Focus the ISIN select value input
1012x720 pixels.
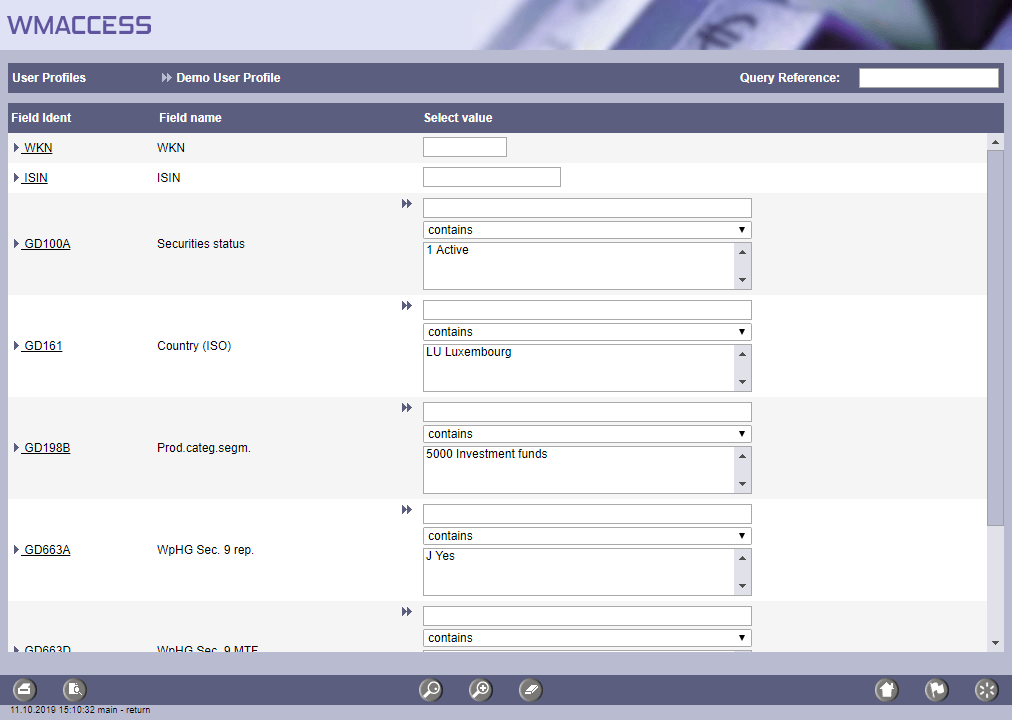492,177
